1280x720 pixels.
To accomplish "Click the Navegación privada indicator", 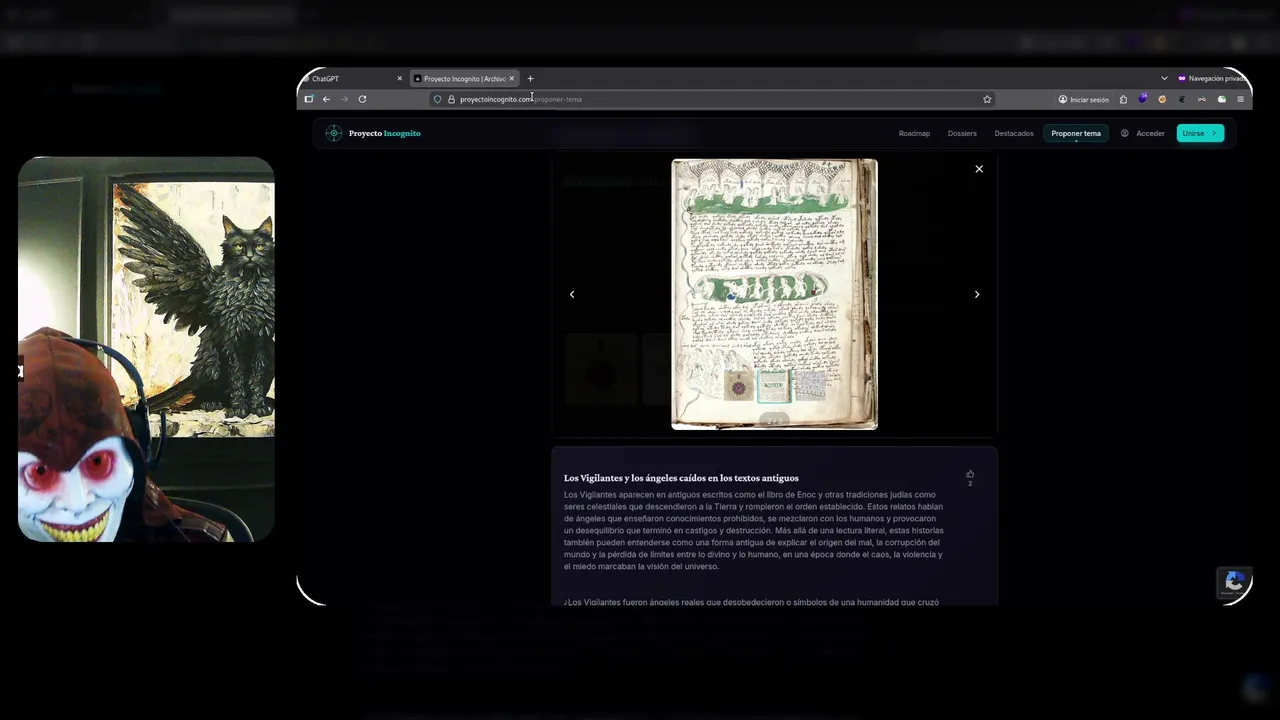I will [x=1211, y=78].
